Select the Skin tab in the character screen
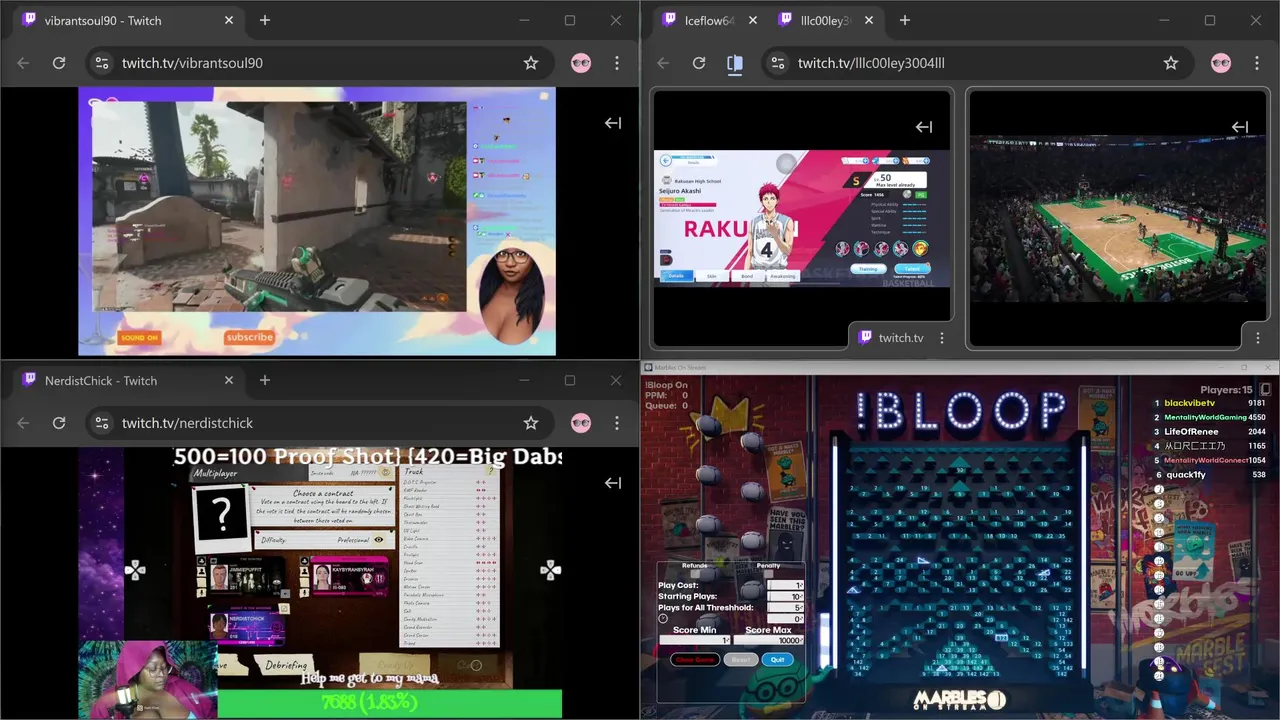Image resolution: width=1280 pixels, height=720 pixels. [x=712, y=276]
